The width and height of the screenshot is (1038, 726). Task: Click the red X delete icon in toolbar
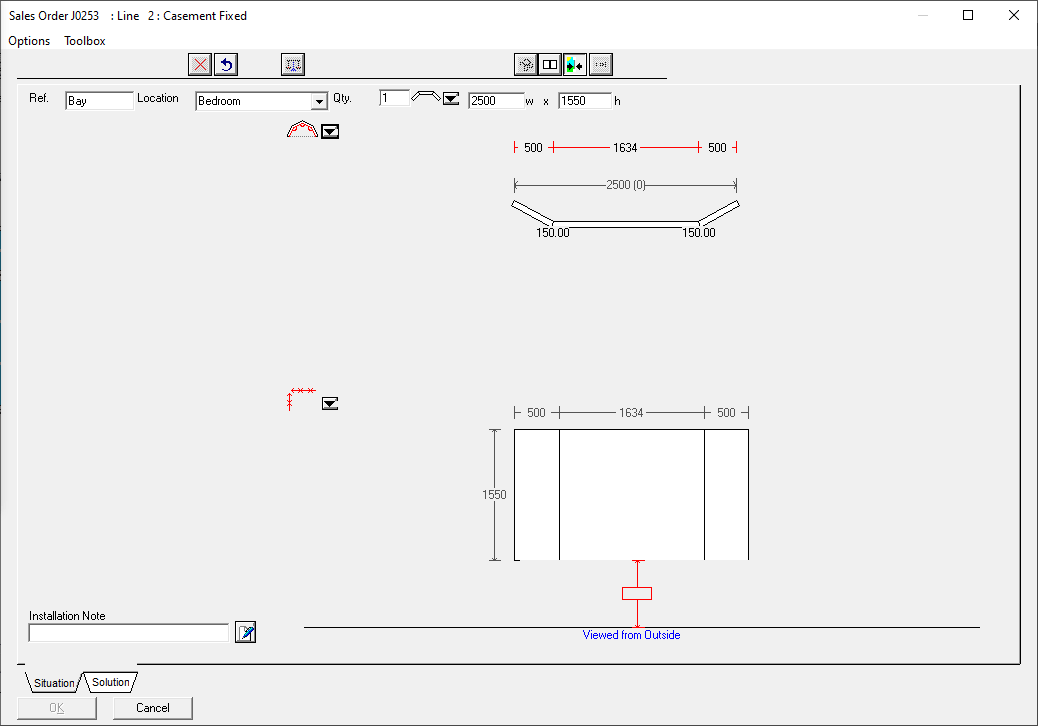point(200,65)
